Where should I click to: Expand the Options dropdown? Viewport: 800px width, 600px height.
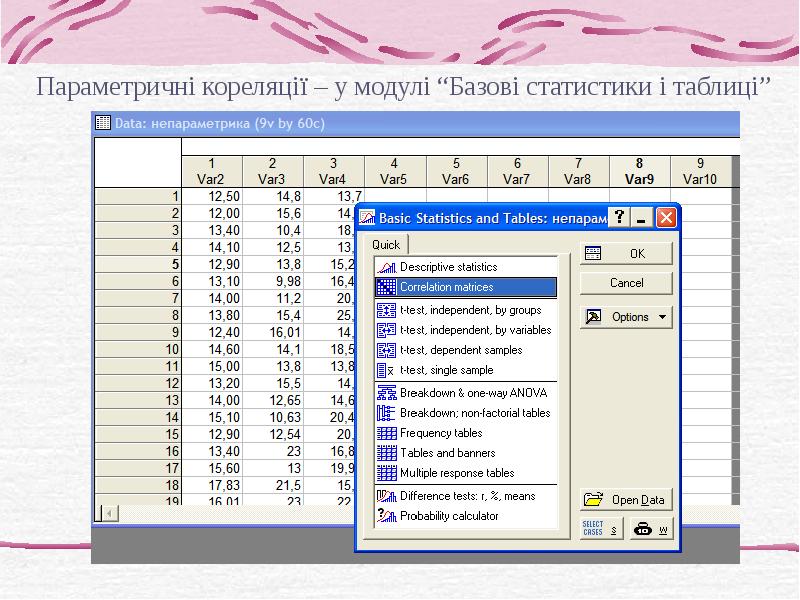(x=627, y=317)
